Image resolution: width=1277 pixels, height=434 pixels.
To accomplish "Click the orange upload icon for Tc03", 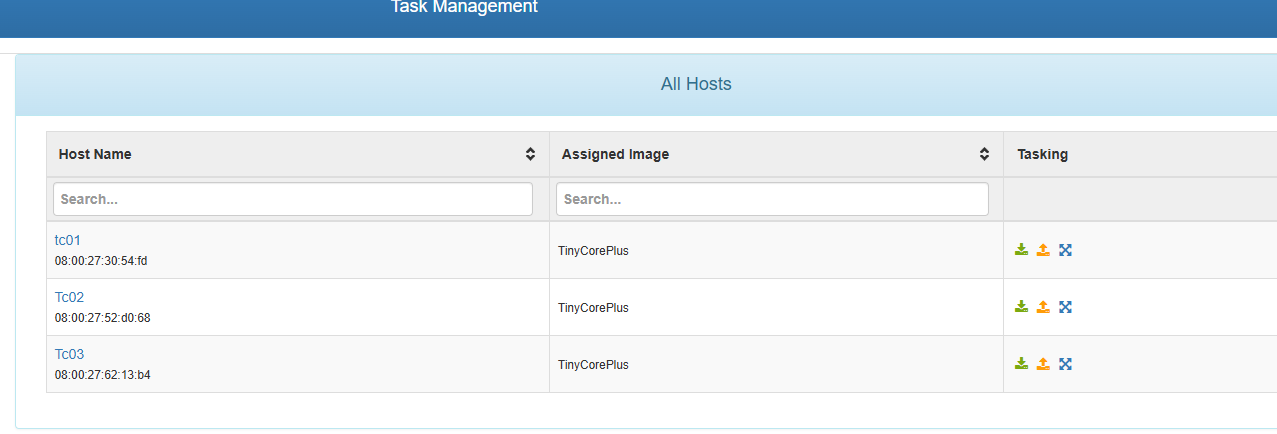I will (x=1043, y=364).
